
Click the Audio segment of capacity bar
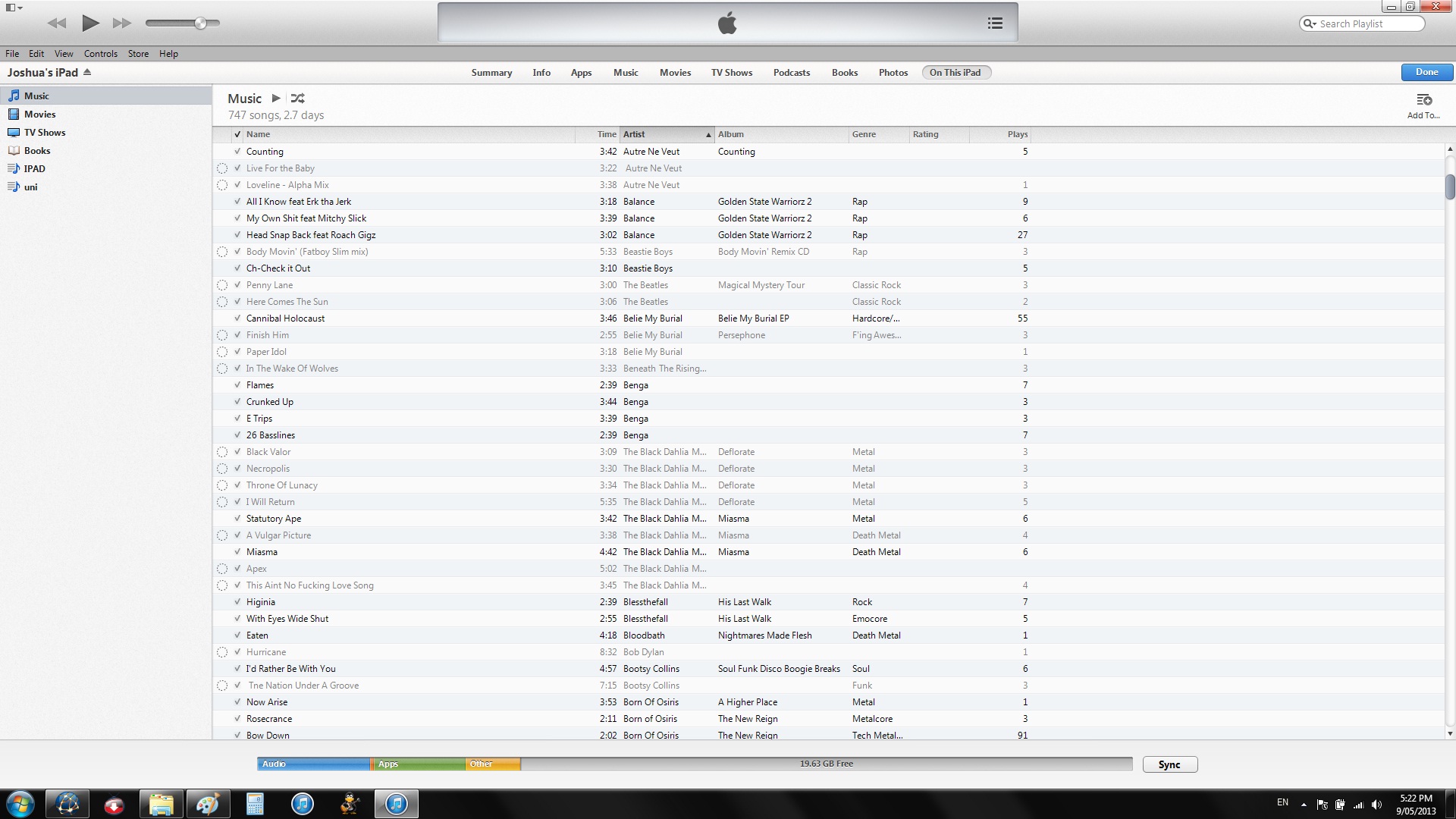click(314, 764)
